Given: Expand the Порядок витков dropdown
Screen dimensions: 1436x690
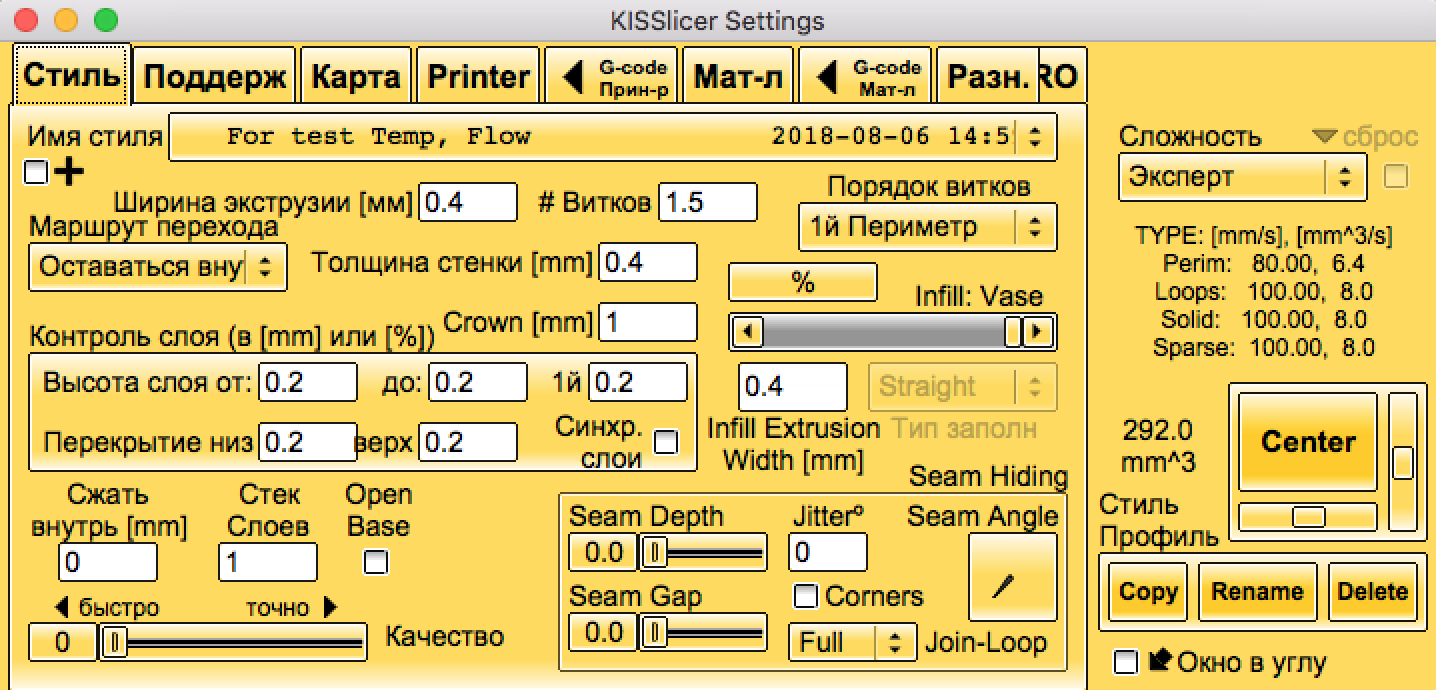Looking at the screenshot, I should coord(927,227).
